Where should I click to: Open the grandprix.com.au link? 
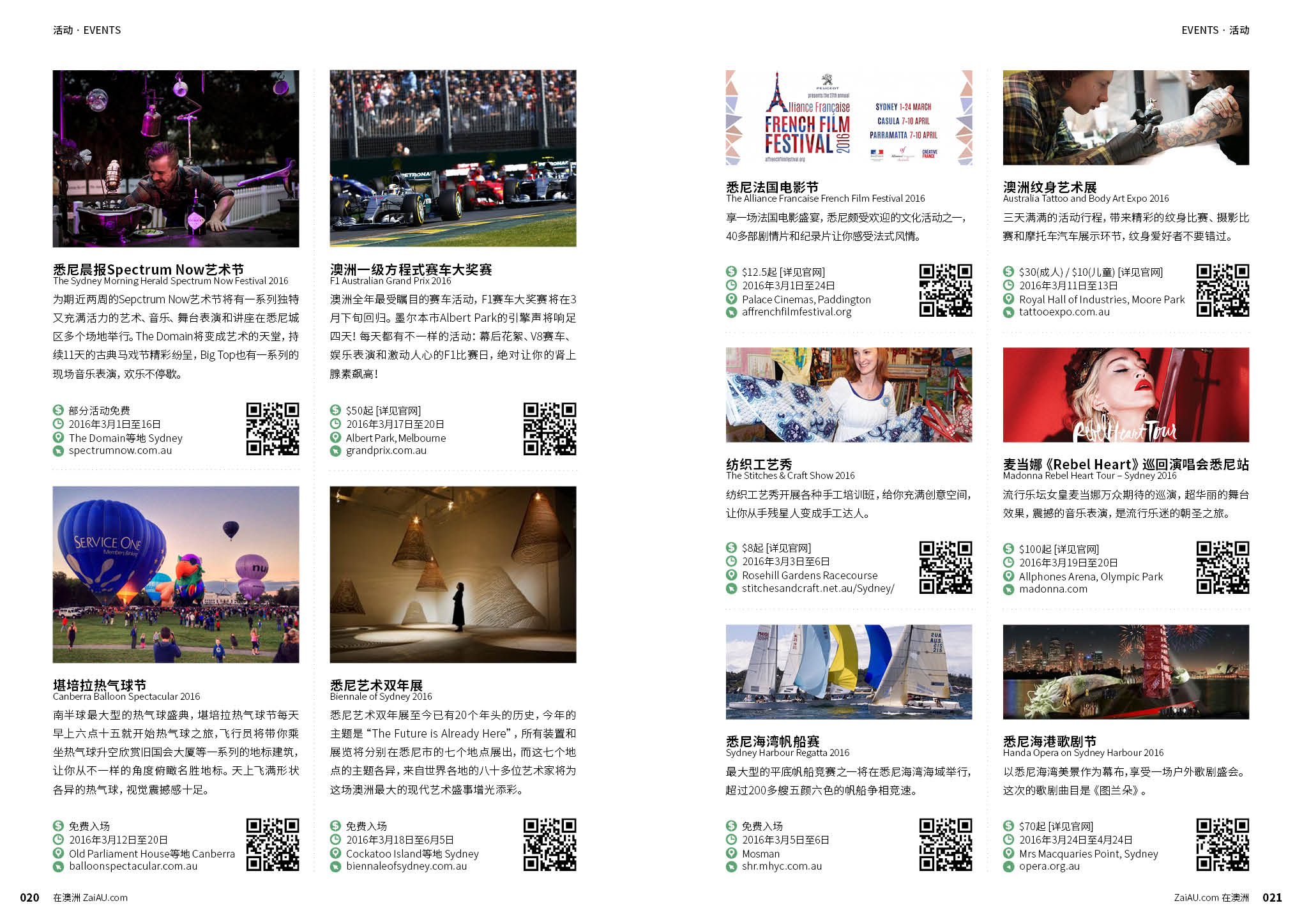point(386,450)
